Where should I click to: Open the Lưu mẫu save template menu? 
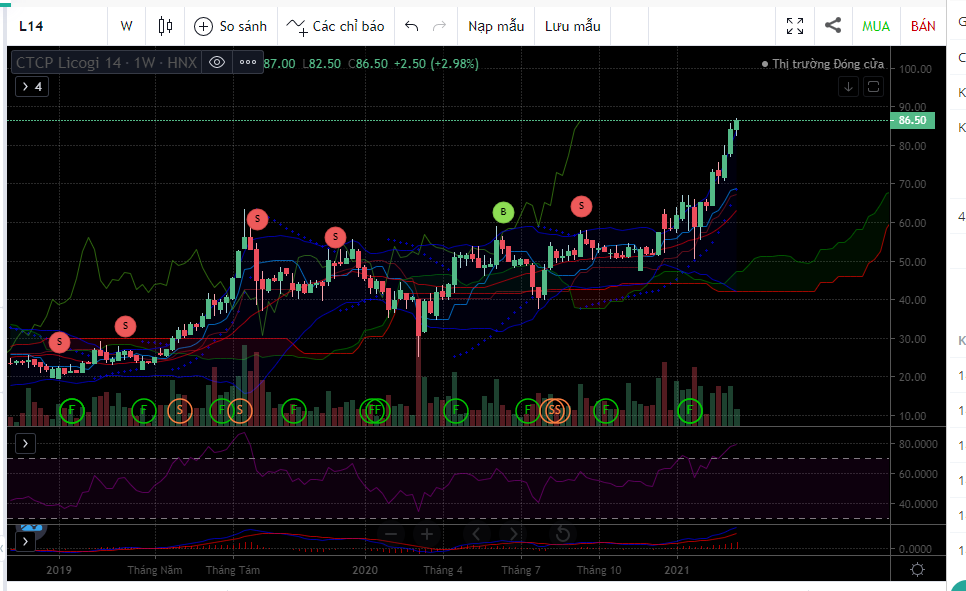coord(572,26)
